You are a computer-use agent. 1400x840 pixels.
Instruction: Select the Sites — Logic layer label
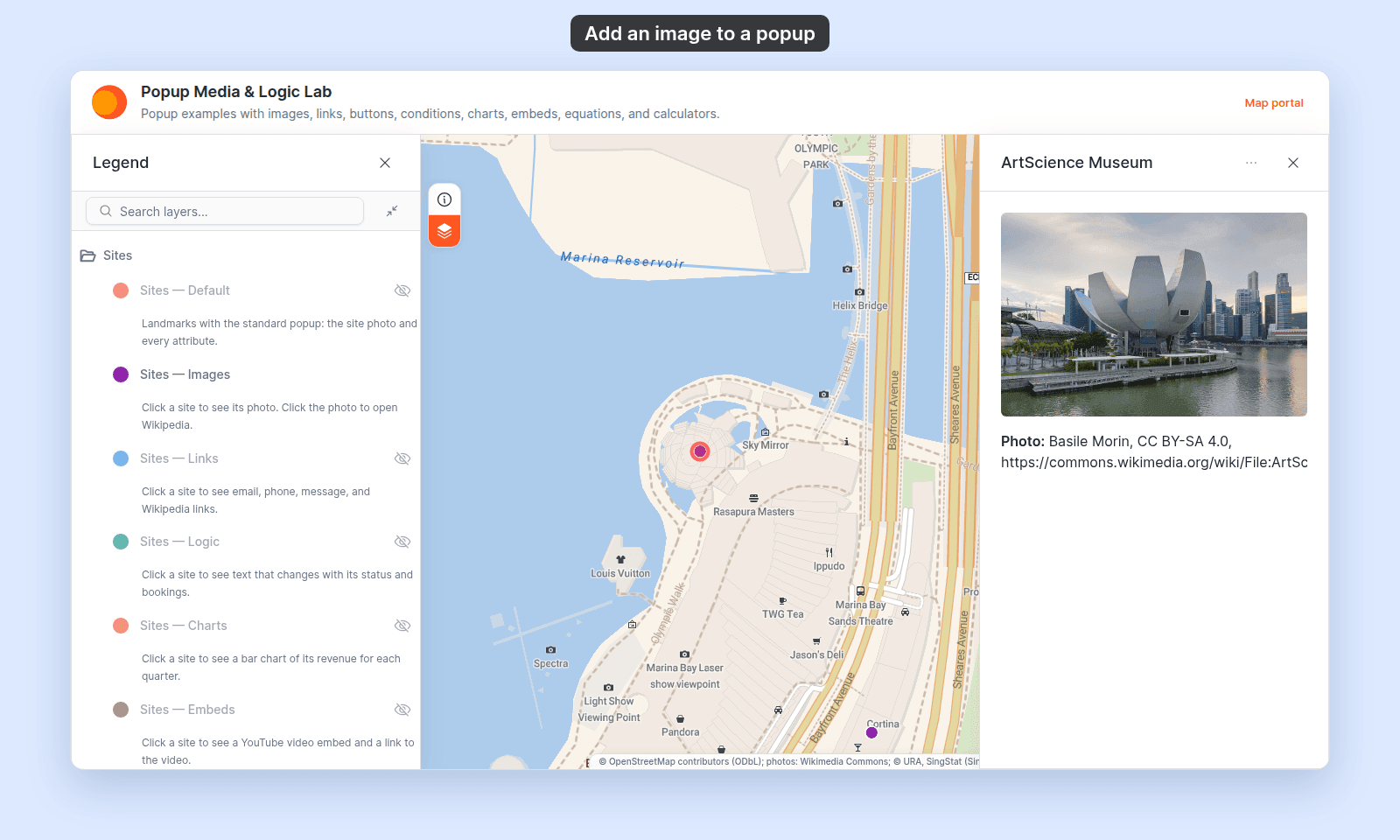[x=179, y=542]
